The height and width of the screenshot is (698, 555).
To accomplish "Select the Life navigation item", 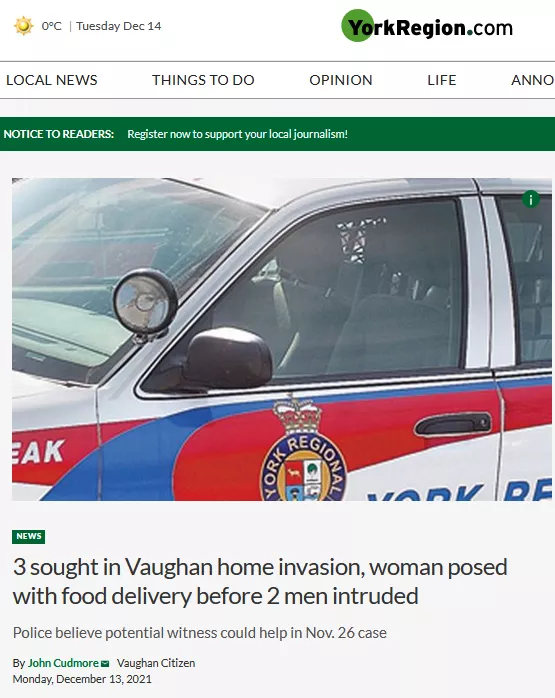I will (442, 80).
